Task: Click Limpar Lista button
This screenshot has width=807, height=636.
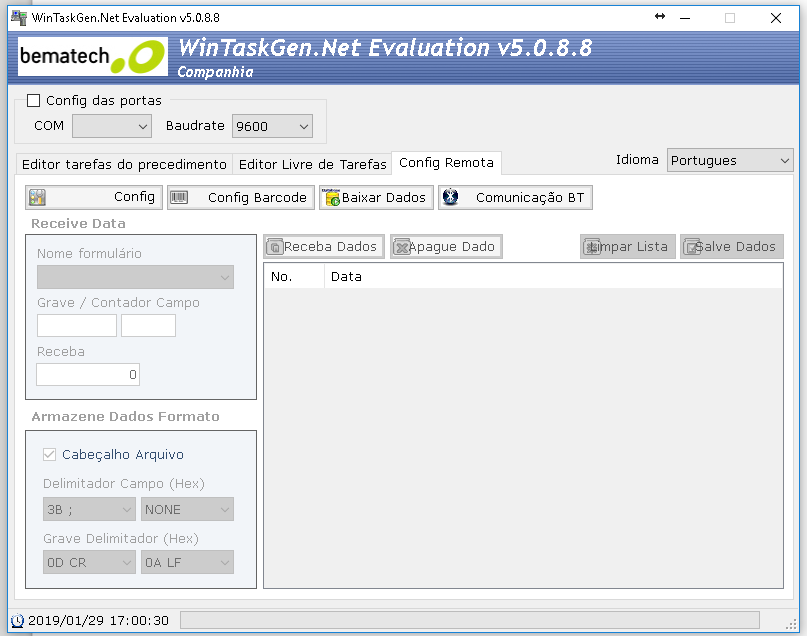Action: click(628, 247)
